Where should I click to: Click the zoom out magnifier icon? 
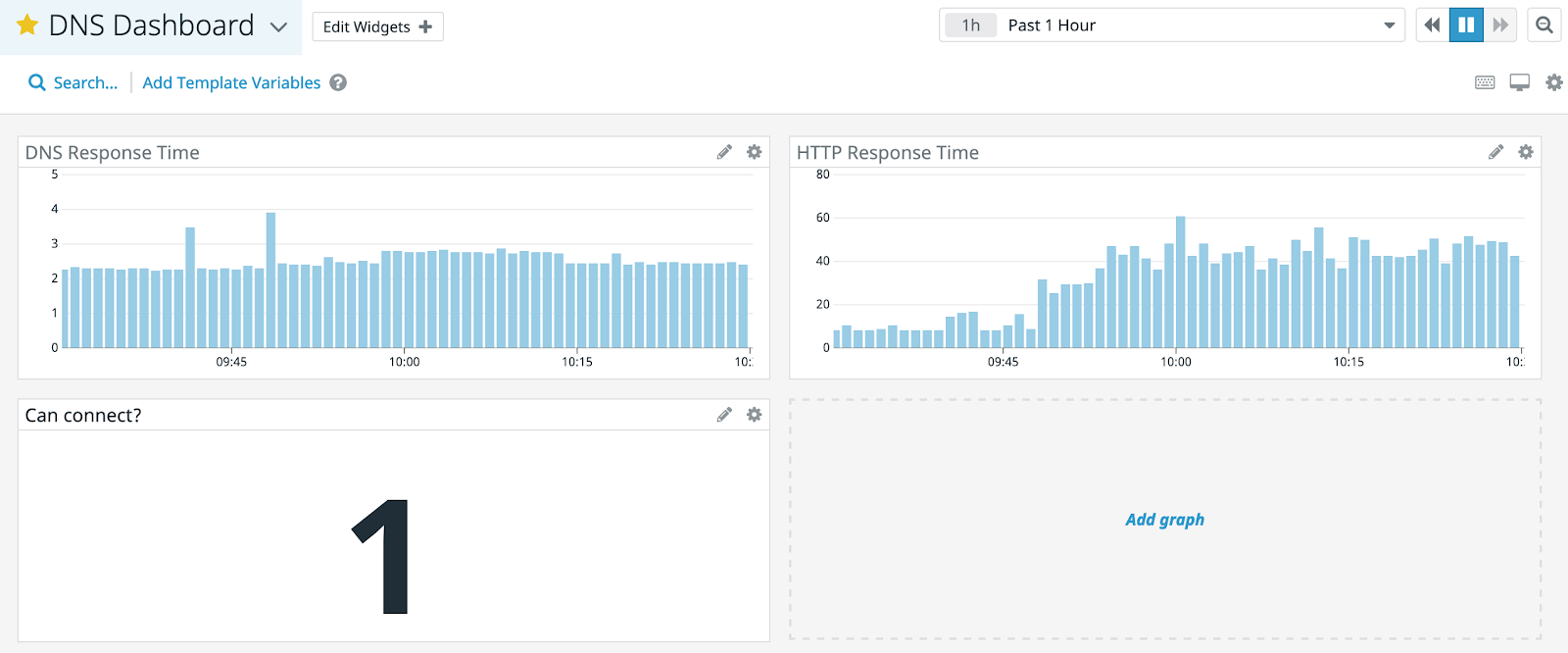tap(1544, 25)
